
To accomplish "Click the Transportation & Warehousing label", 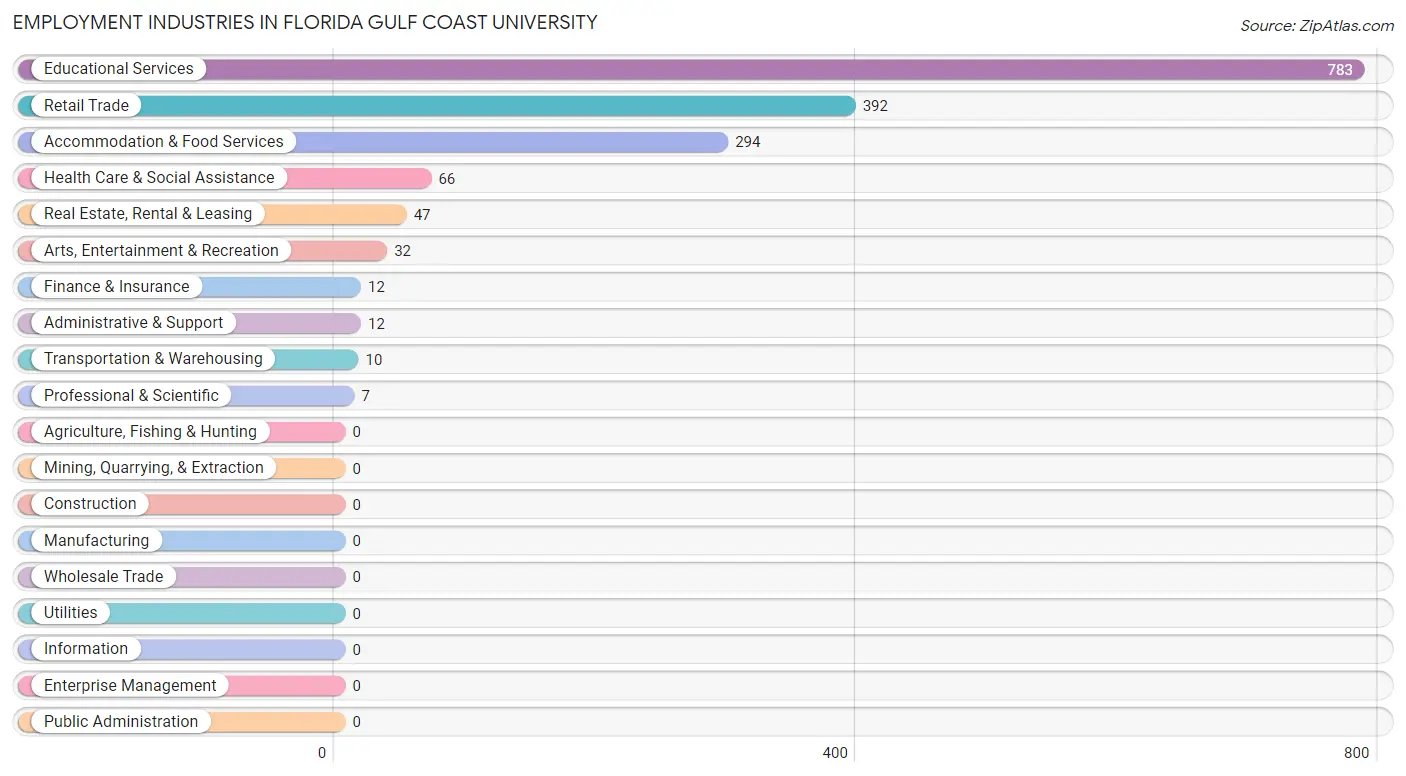I will point(153,358).
